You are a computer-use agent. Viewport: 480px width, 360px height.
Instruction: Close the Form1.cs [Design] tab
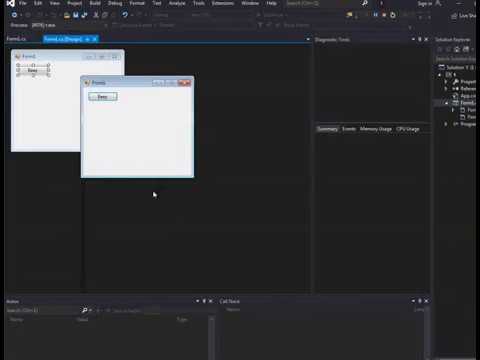tap(95, 39)
